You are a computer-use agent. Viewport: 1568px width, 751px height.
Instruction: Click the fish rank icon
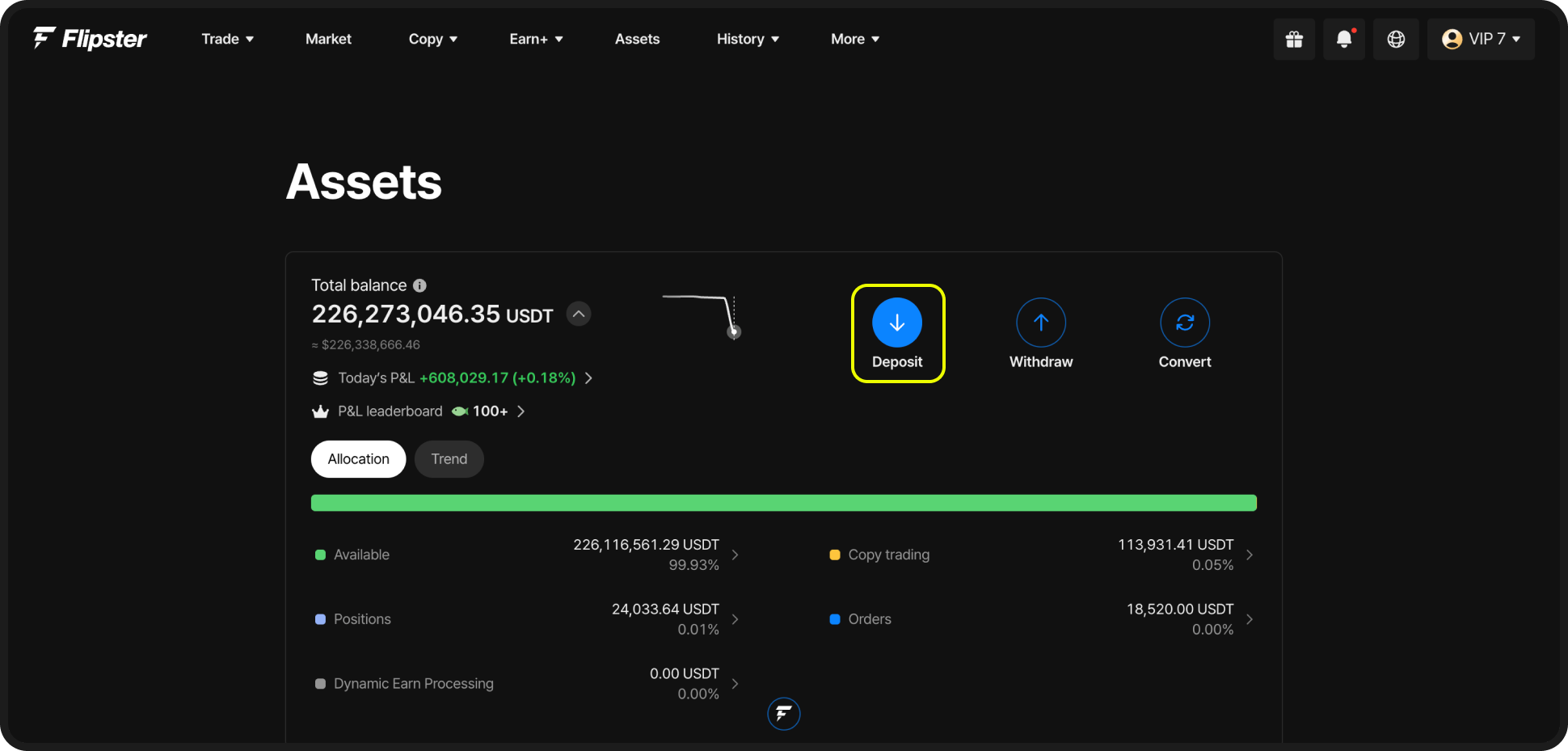(460, 411)
